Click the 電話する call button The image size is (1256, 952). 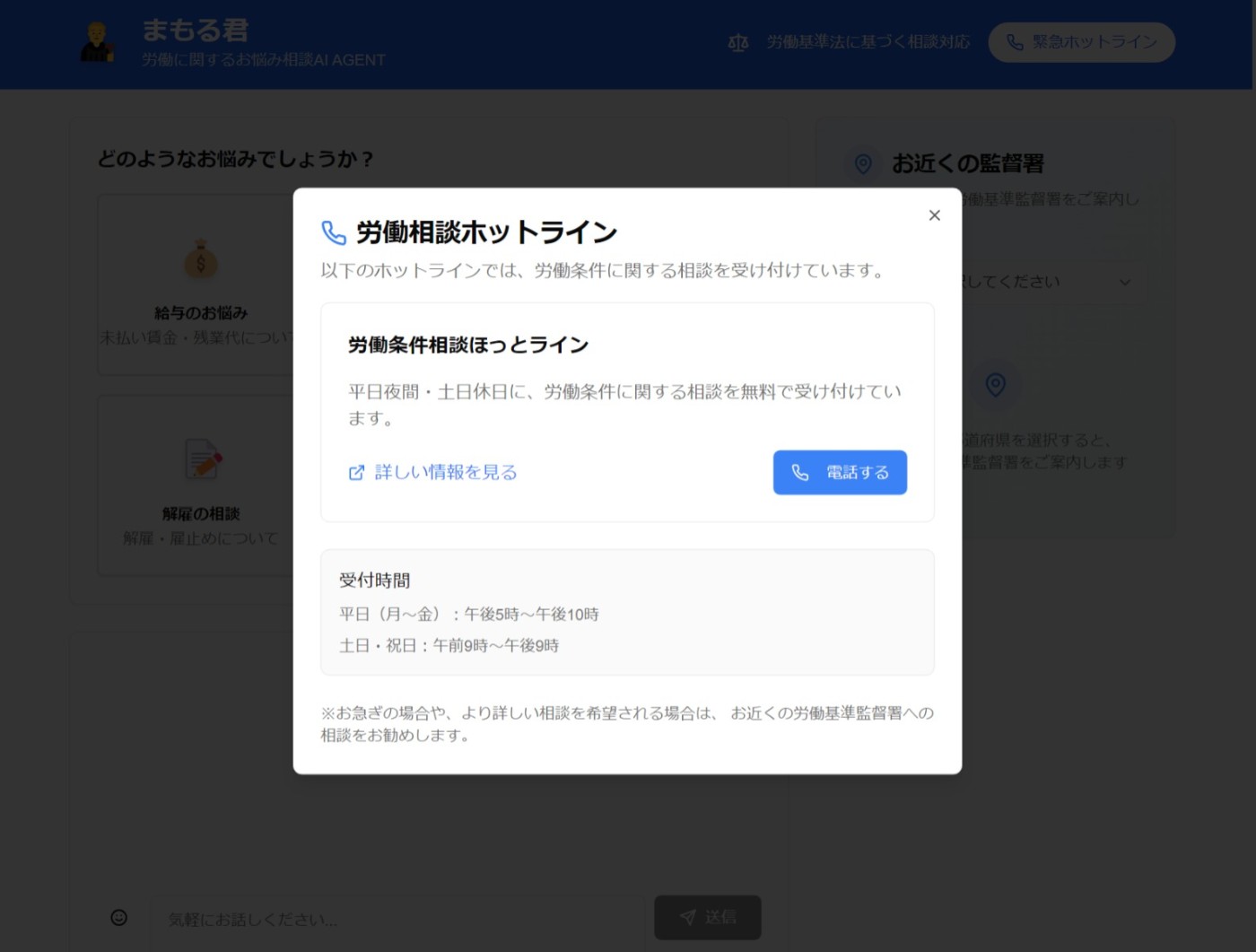tap(840, 472)
